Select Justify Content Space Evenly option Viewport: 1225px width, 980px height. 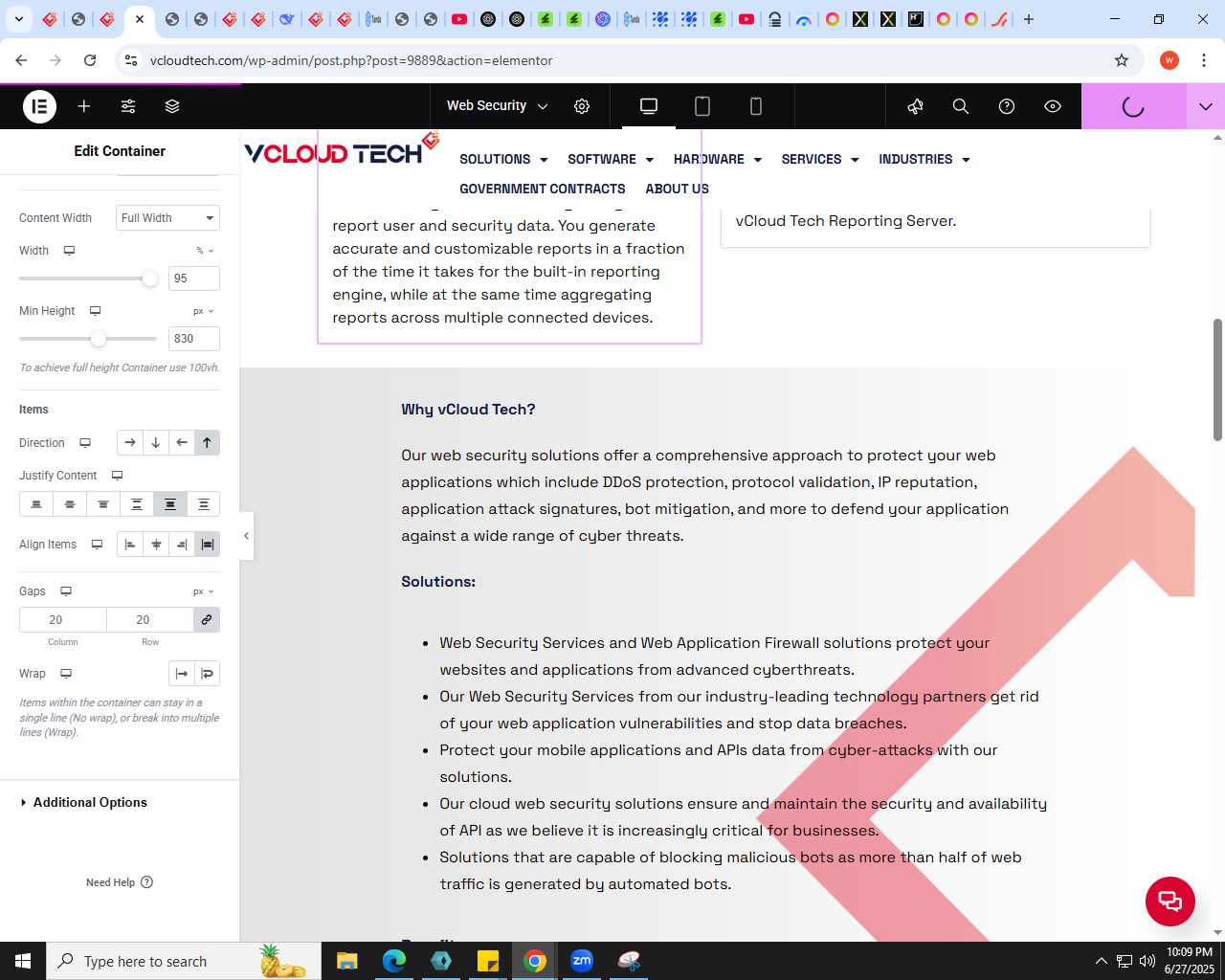point(204,504)
